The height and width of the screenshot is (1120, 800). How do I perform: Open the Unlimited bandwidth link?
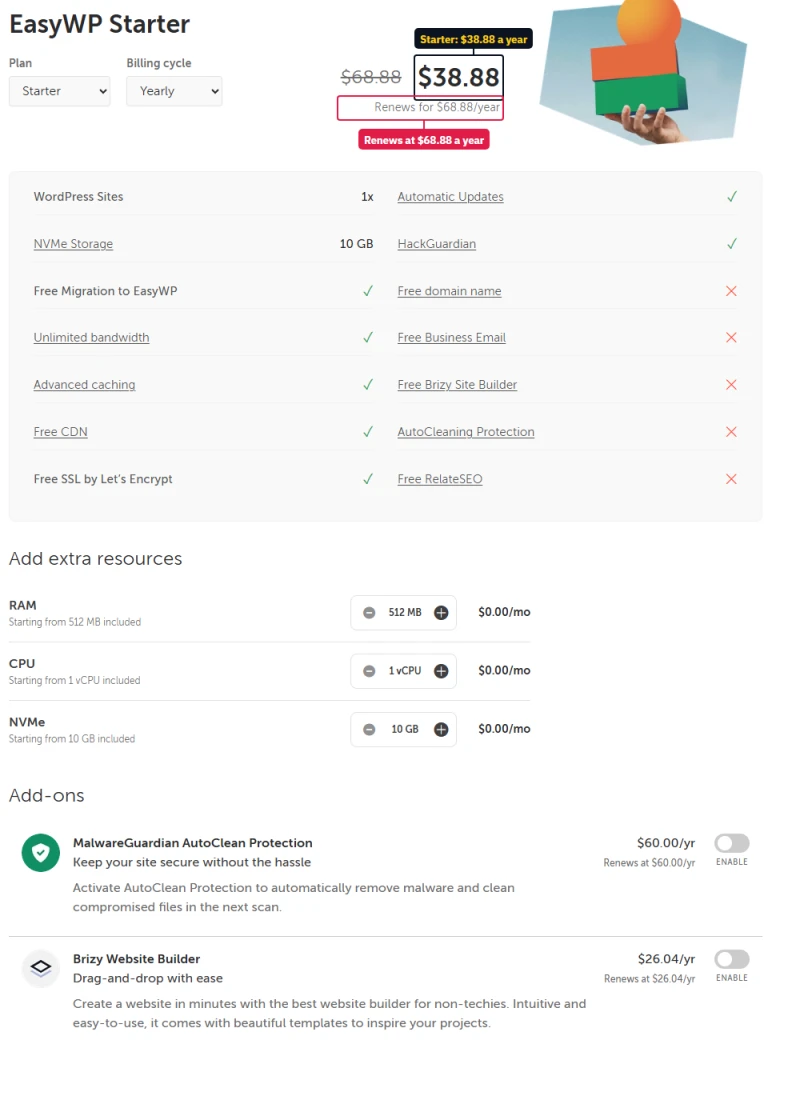pos(91,337)
